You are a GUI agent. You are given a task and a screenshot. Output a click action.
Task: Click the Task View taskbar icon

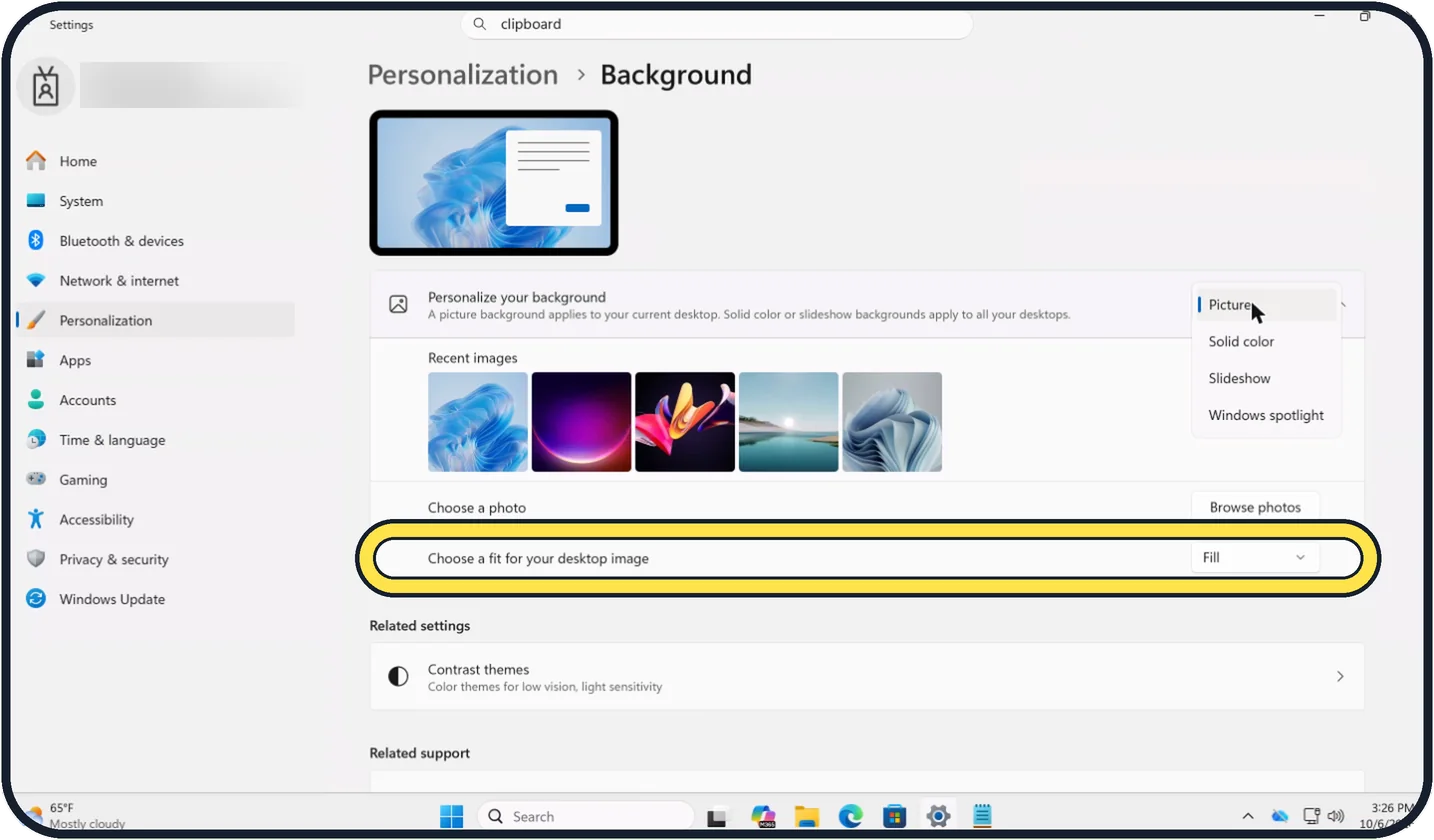tap(717, 817)
